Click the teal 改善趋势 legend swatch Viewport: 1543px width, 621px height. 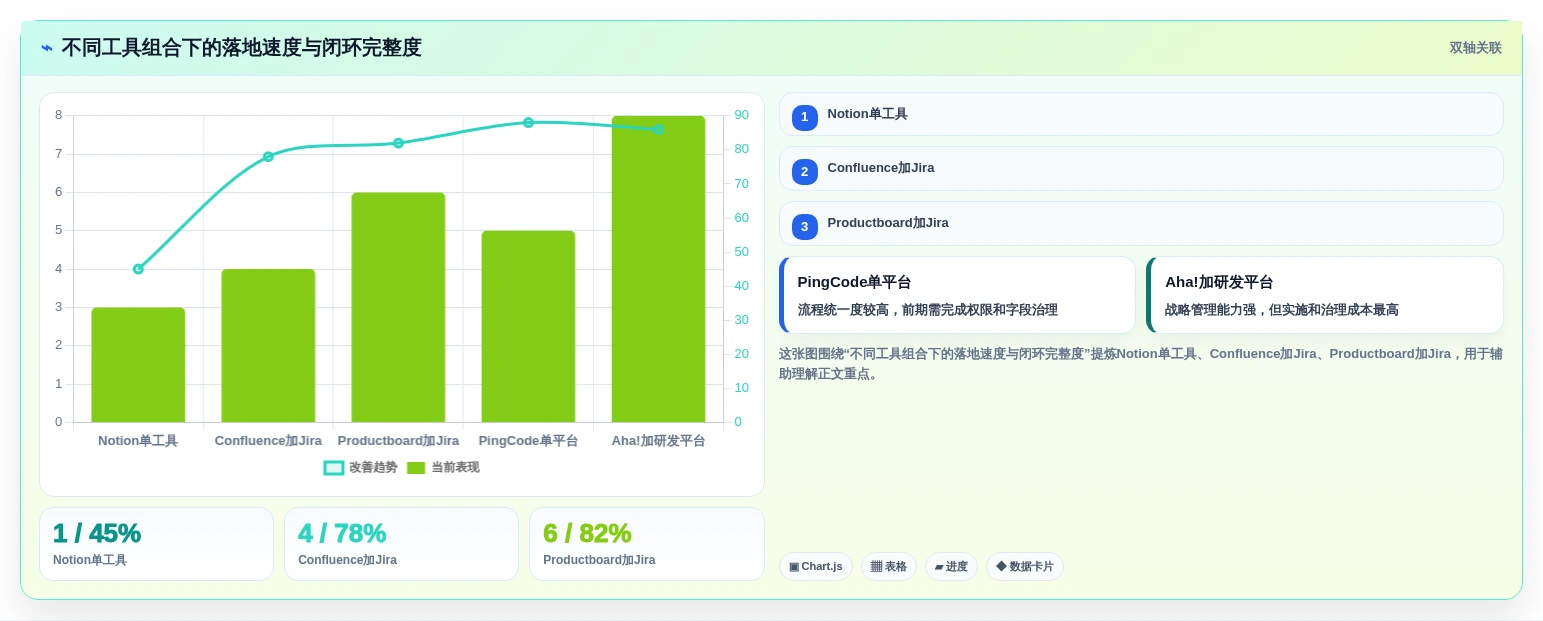pyautogui.click(x=334, y=468)
